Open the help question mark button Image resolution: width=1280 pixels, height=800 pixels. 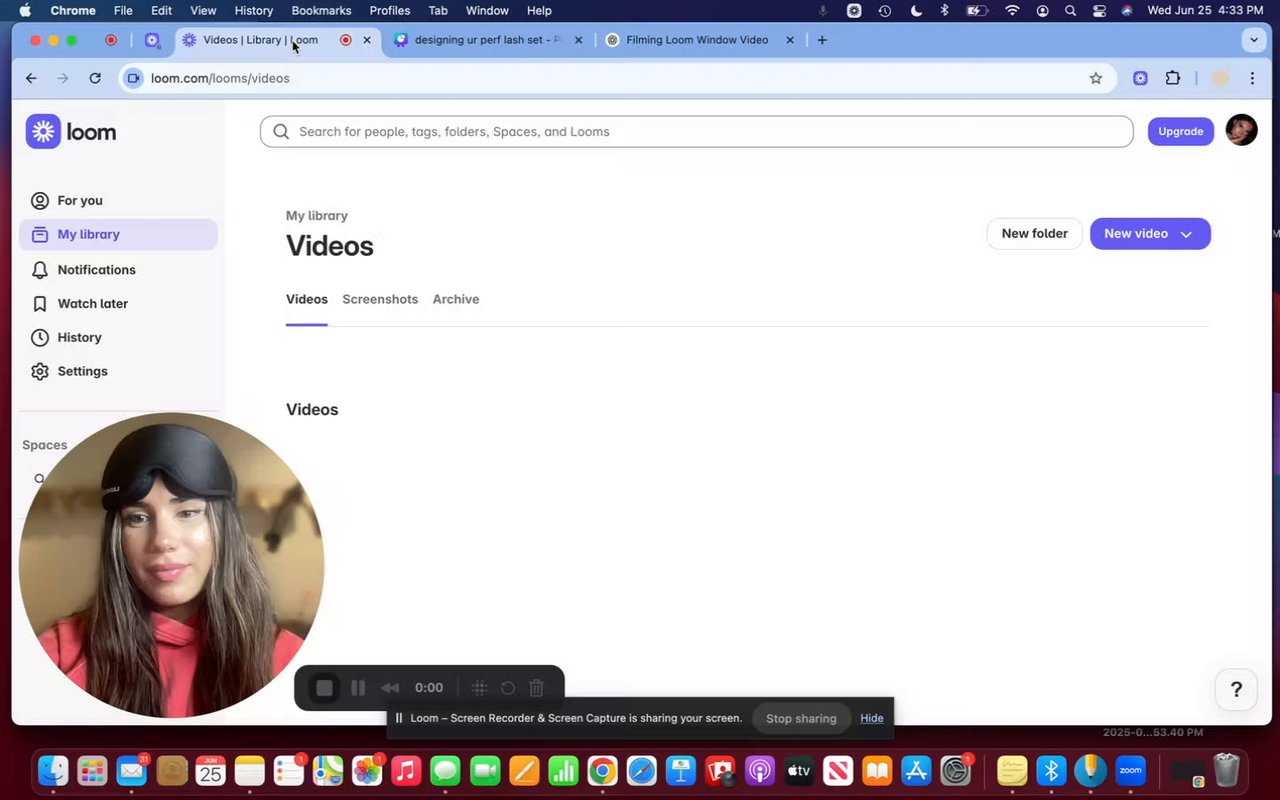pyautogui.click(x=1236, y=689)
